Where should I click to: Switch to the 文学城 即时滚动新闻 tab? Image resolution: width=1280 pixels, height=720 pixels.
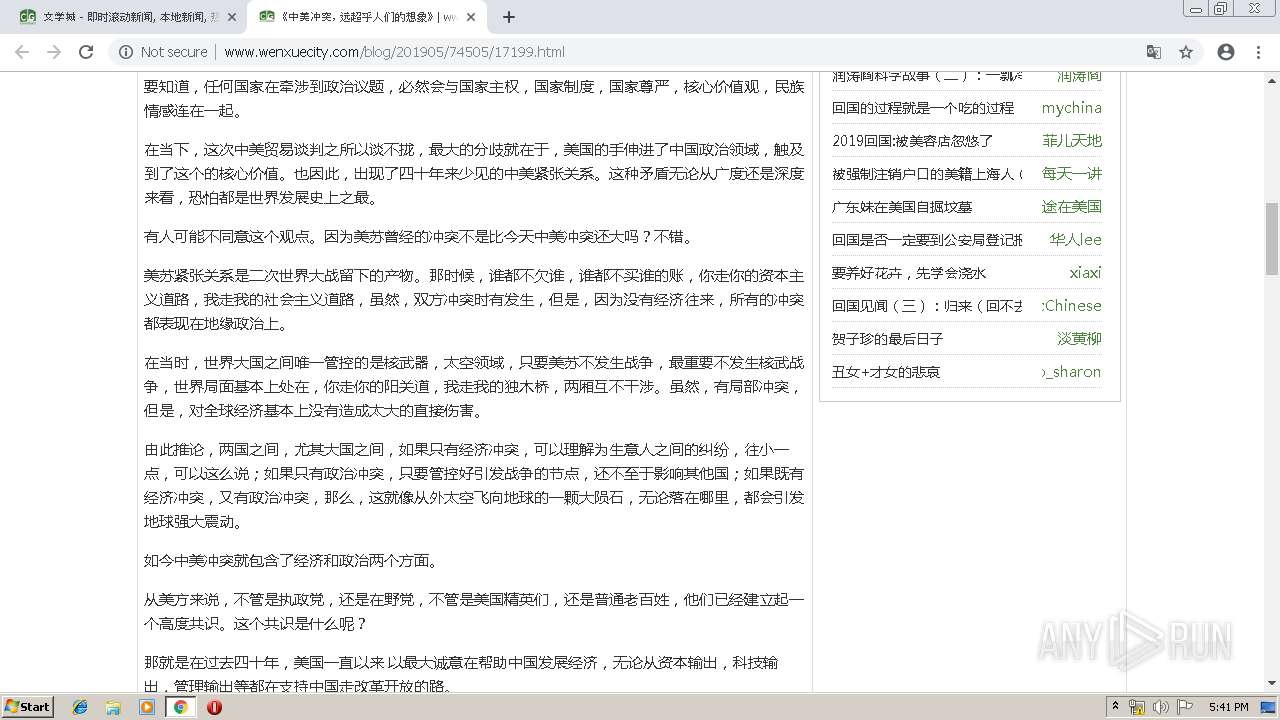point(125,17)
